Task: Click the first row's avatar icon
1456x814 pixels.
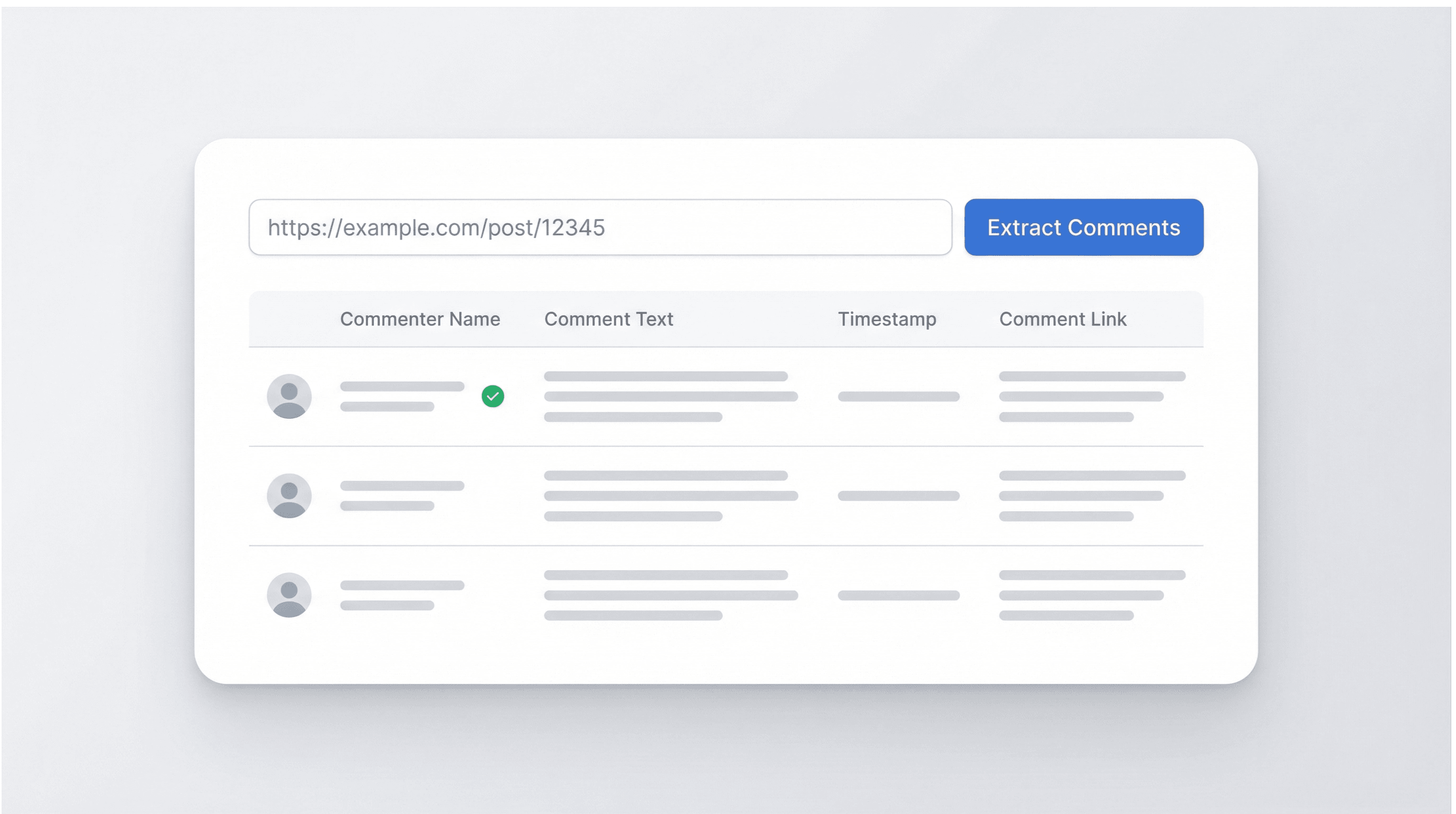Action: [x=289, y=396]
